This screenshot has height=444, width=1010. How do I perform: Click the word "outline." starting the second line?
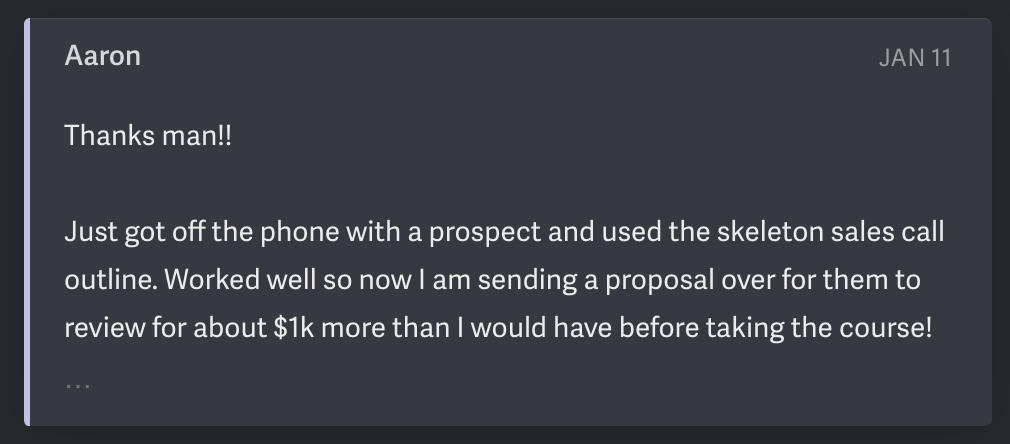pyautogui.click(x=111, y=280)
